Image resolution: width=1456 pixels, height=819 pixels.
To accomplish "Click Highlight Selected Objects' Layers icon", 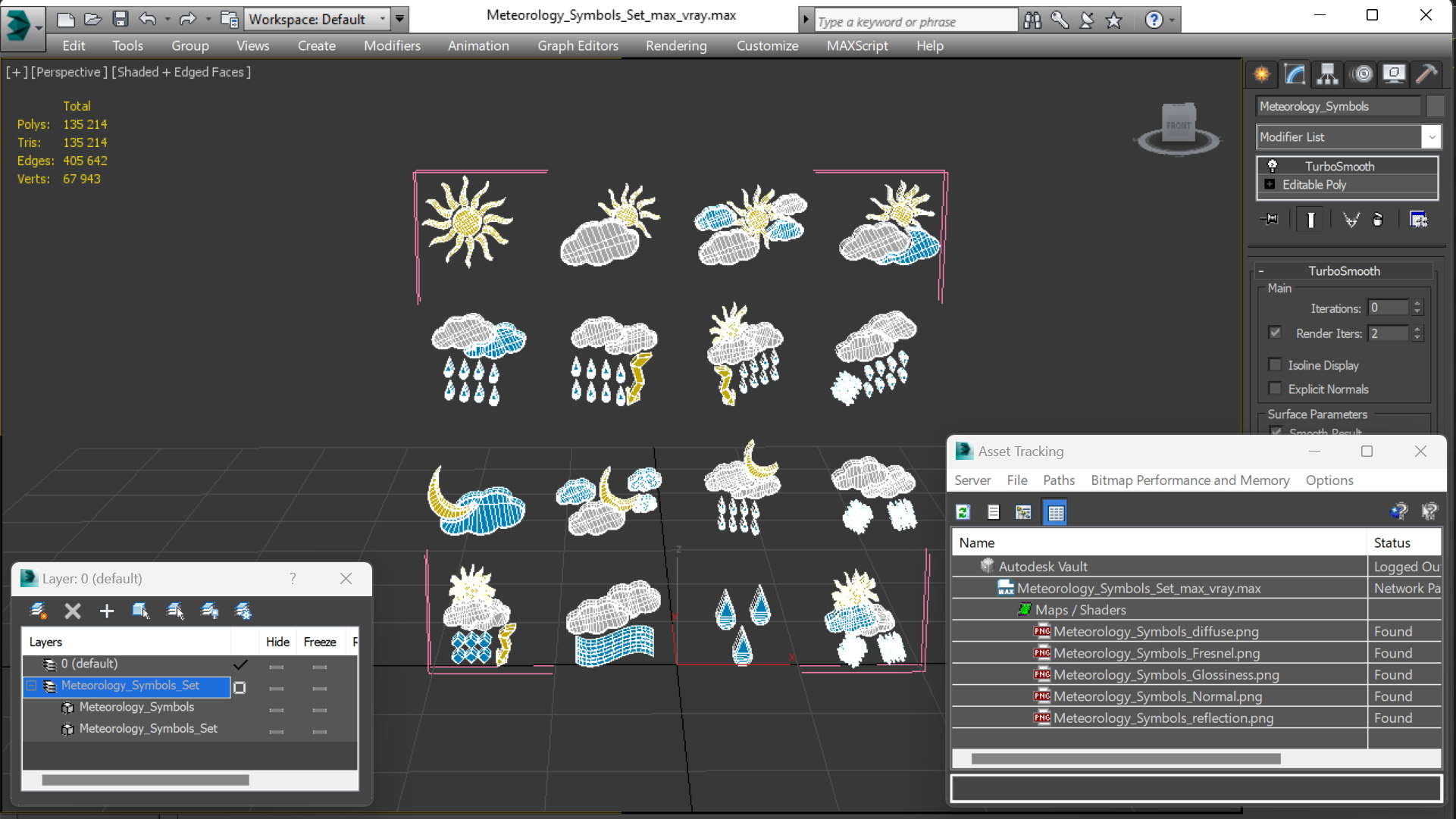I will (x=175, y=611).
